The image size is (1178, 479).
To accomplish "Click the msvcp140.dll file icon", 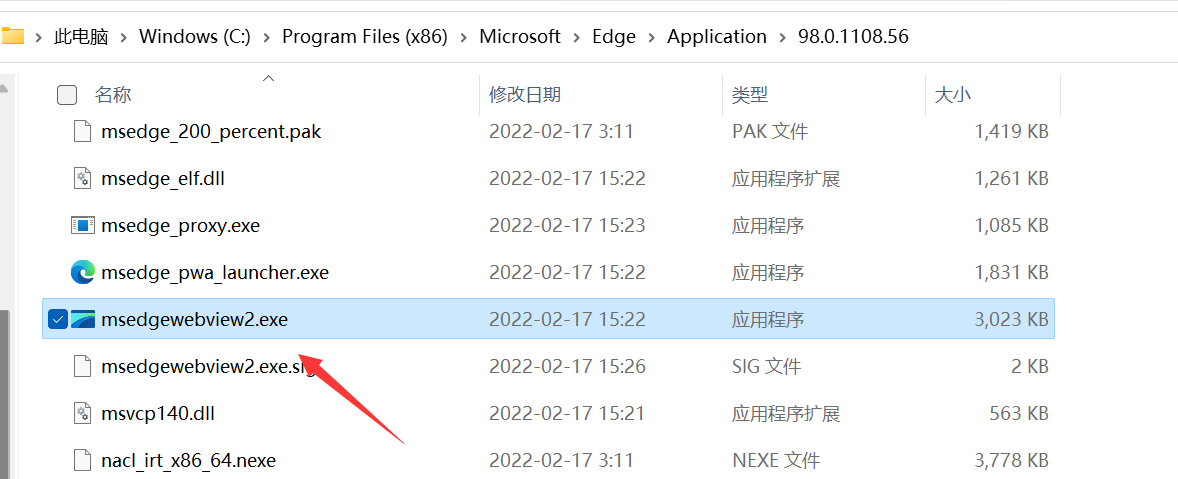I will point(82,413).
